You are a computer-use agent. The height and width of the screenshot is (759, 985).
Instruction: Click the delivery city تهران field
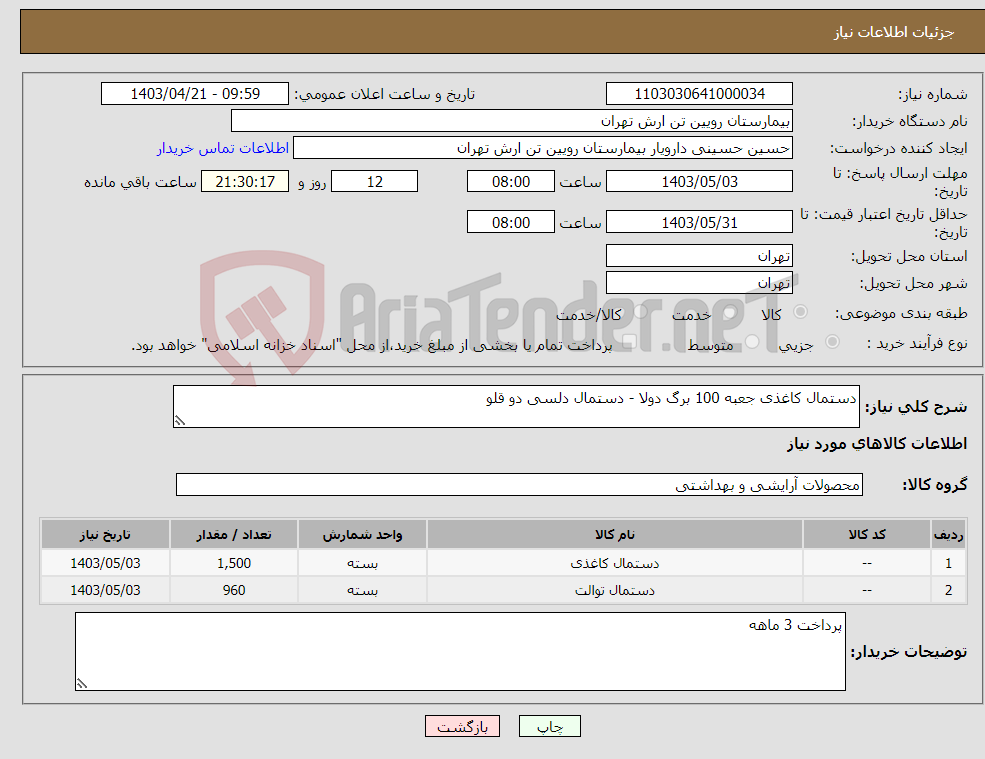(x=699, y=283)
